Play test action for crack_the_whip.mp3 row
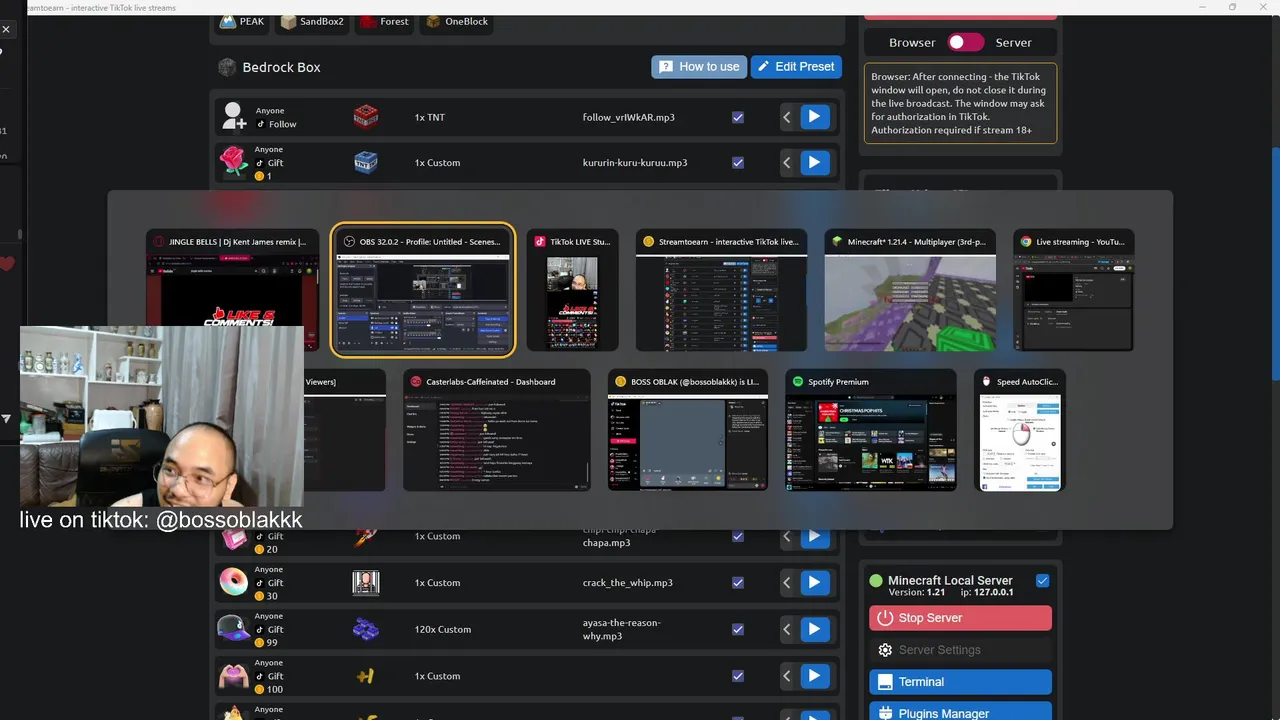 click(815, 582)
